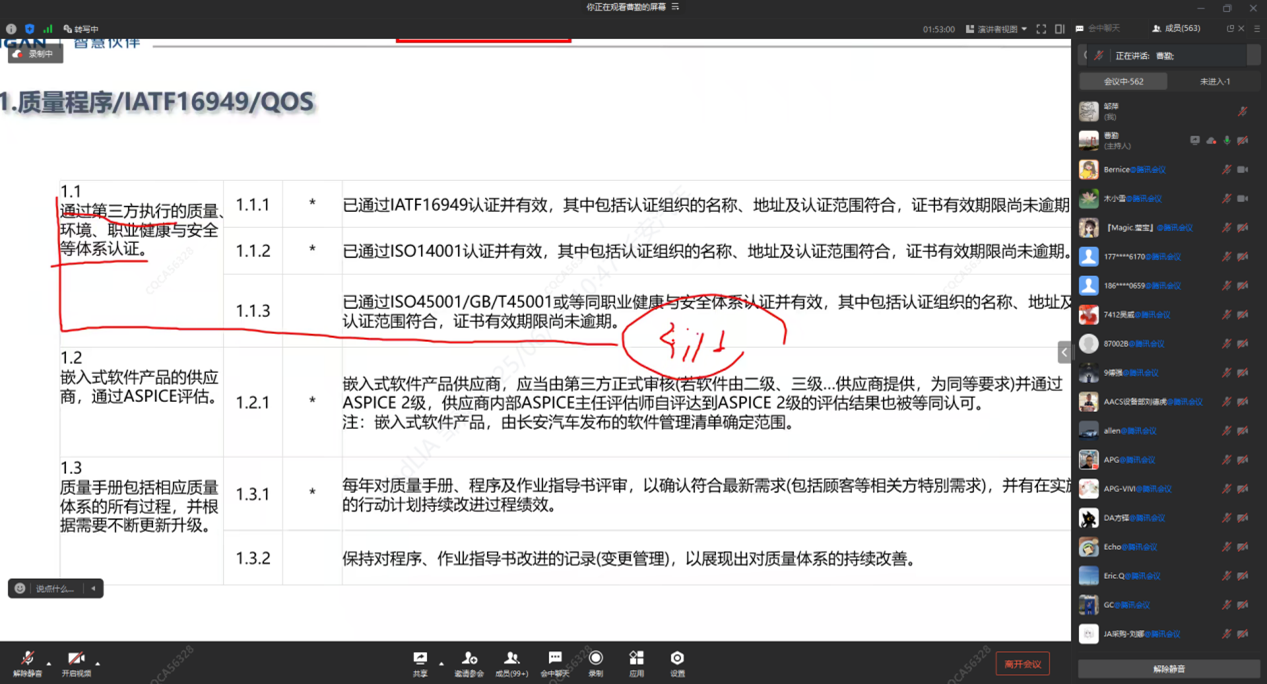The height and width of the screenshot is (684, 1267).
Task: Open 会中聊天 chat from bottom toolbar
Action: [554, 659]
